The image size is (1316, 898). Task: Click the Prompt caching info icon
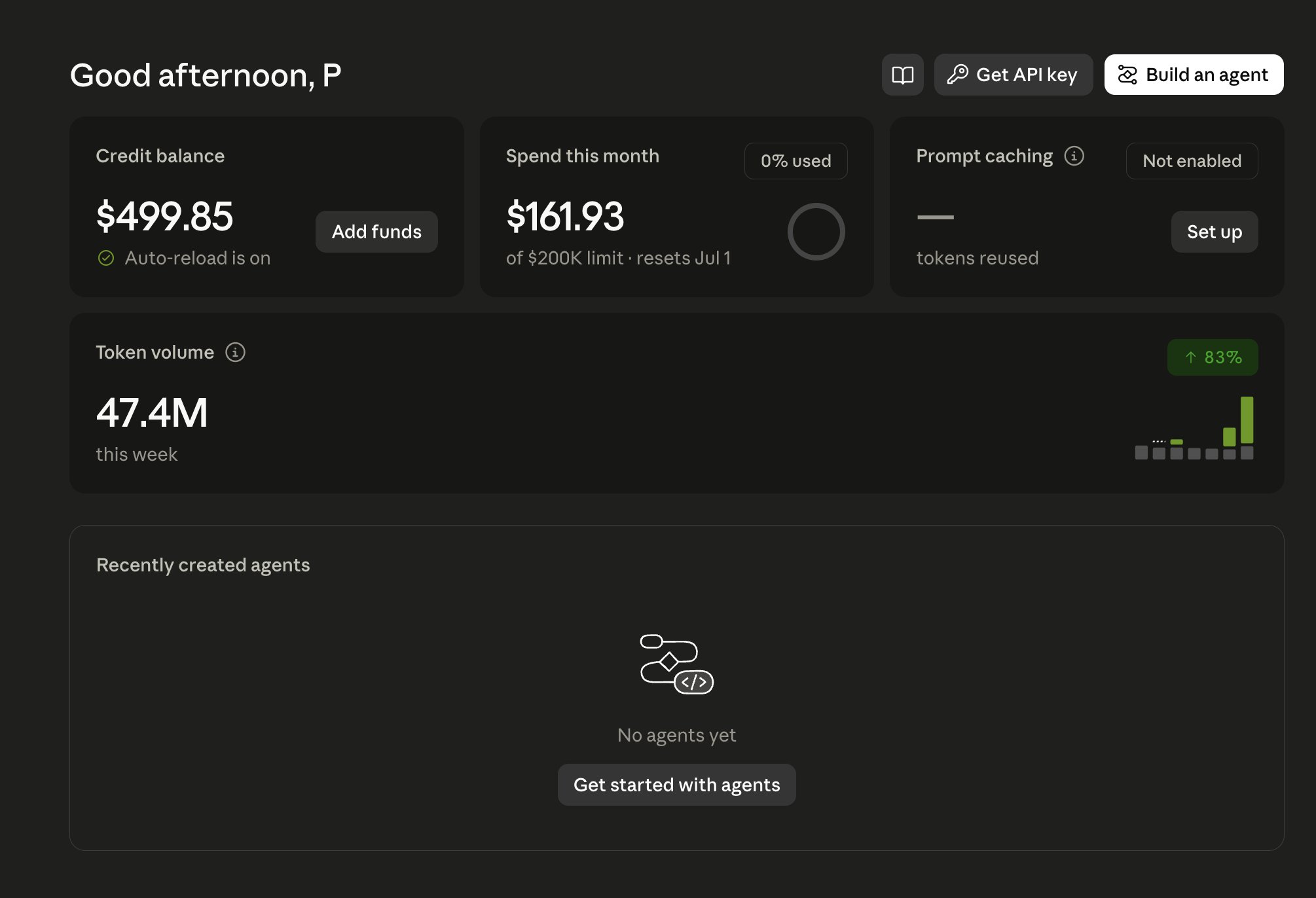(x=1074, y=156)
